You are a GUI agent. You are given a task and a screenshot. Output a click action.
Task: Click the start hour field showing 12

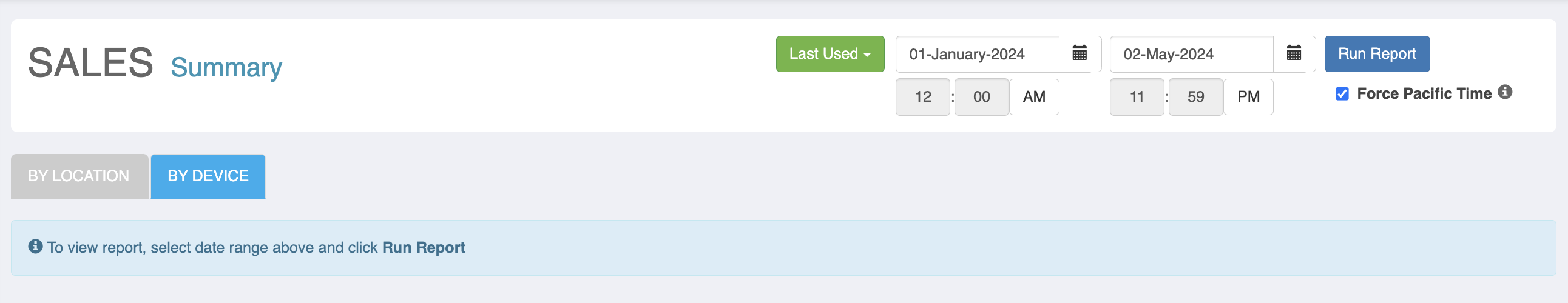click(923, 97)
